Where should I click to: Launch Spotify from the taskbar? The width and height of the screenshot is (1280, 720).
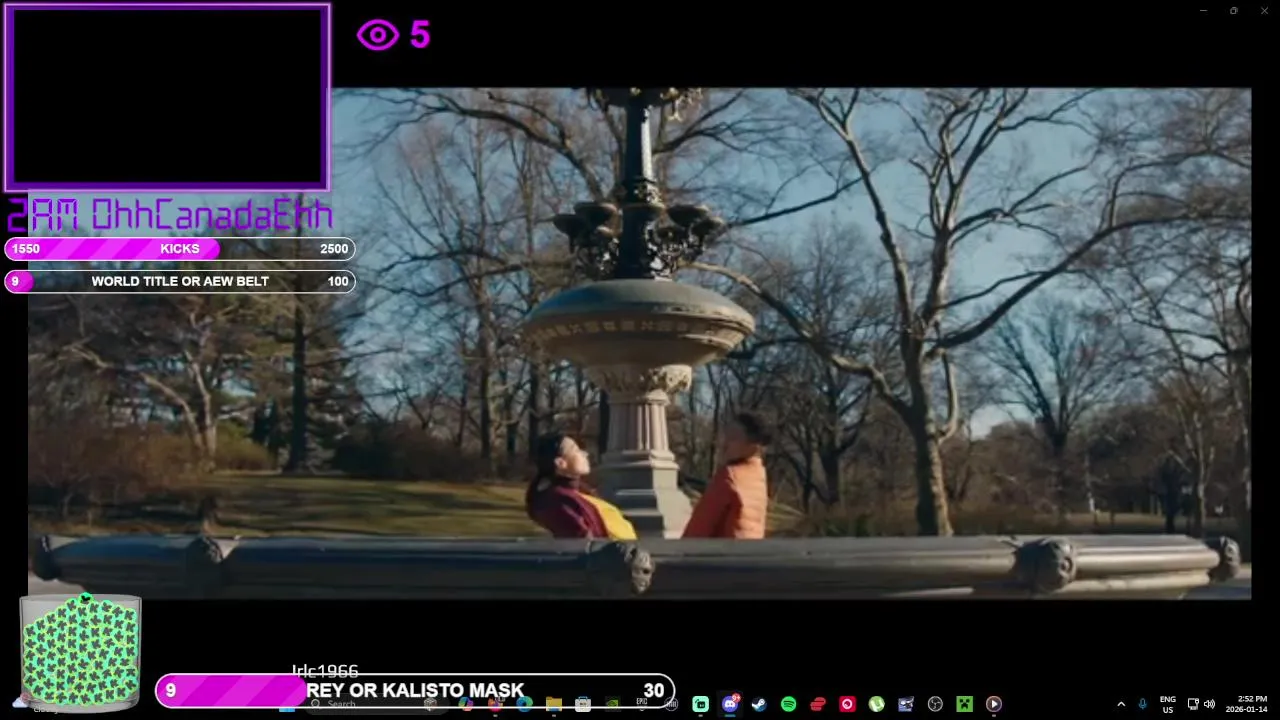pyautogui.click(x=788, y=704)
